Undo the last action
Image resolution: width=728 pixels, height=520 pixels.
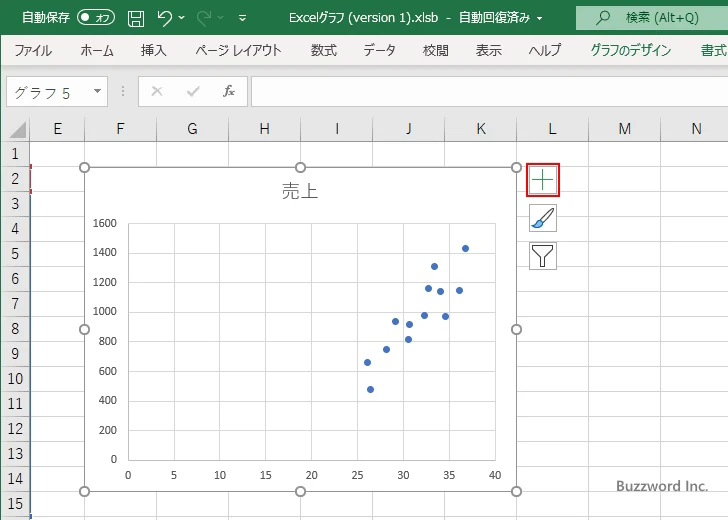pyautogui.click(x=164, y=18)
